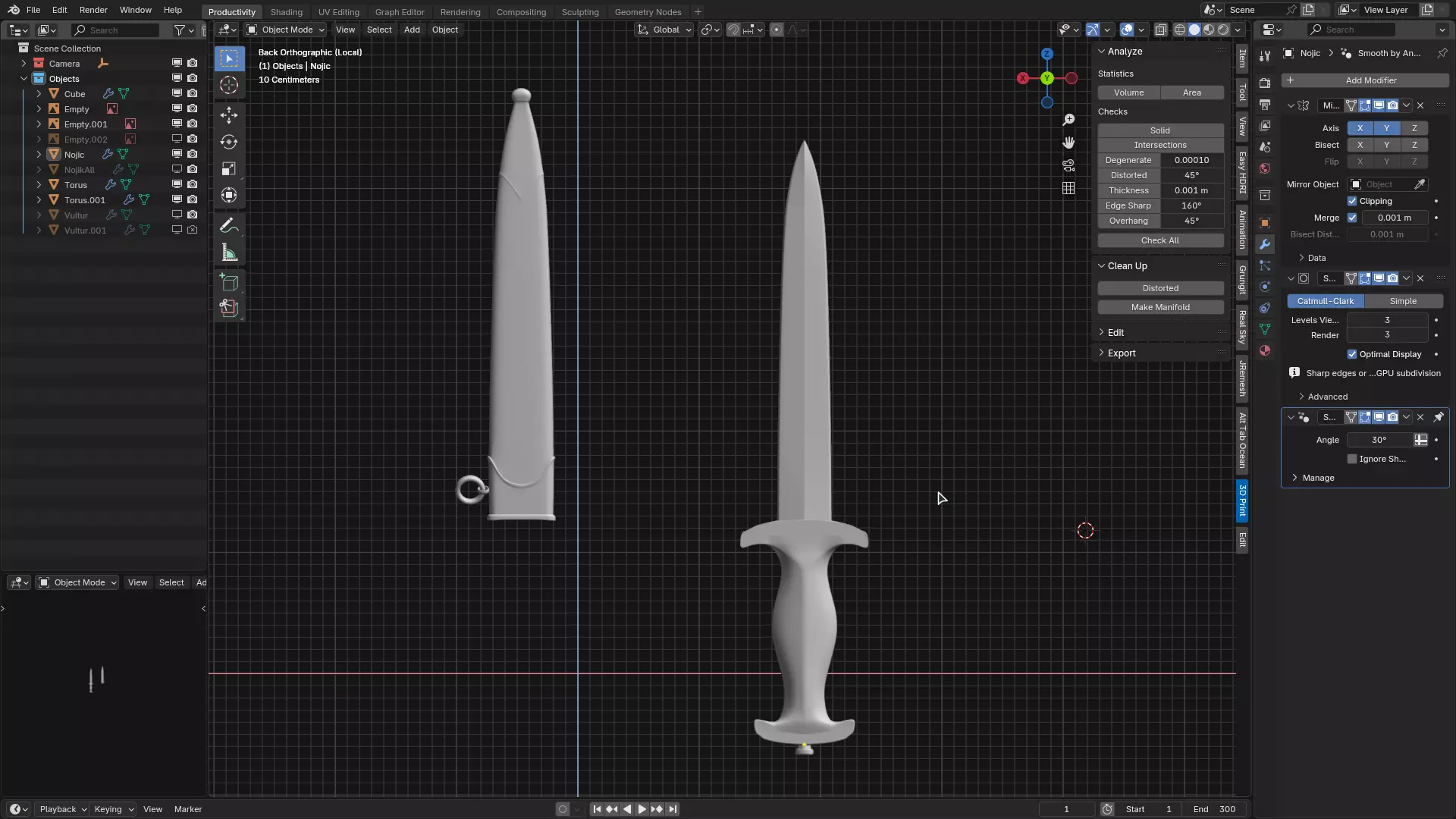
Task: Jump to the timeline end frame
Action: [x=673, y=809]
